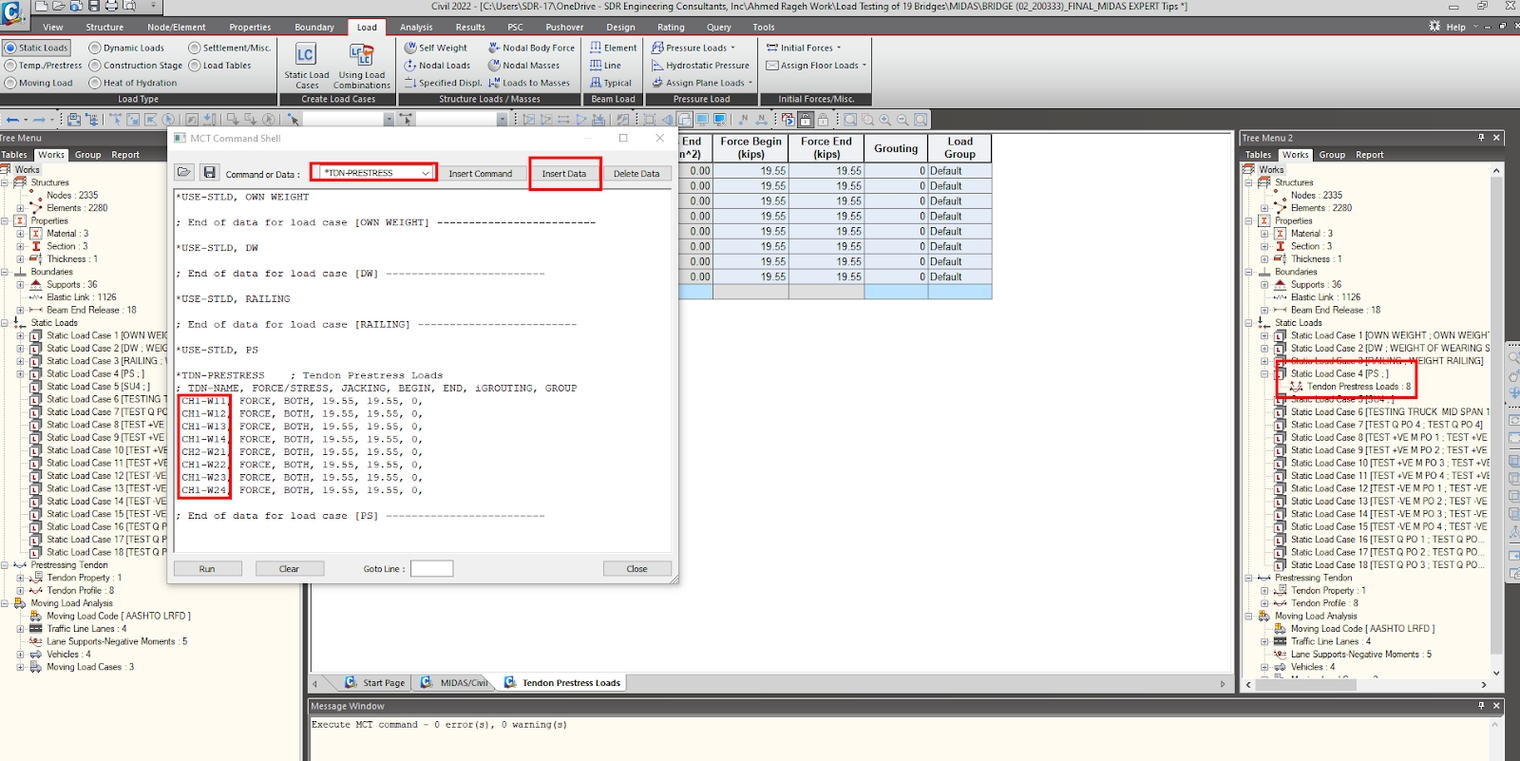Select the Nodal Body Force tool
The width and height of the screenshot is (1520, 761).
pos(494,48)
